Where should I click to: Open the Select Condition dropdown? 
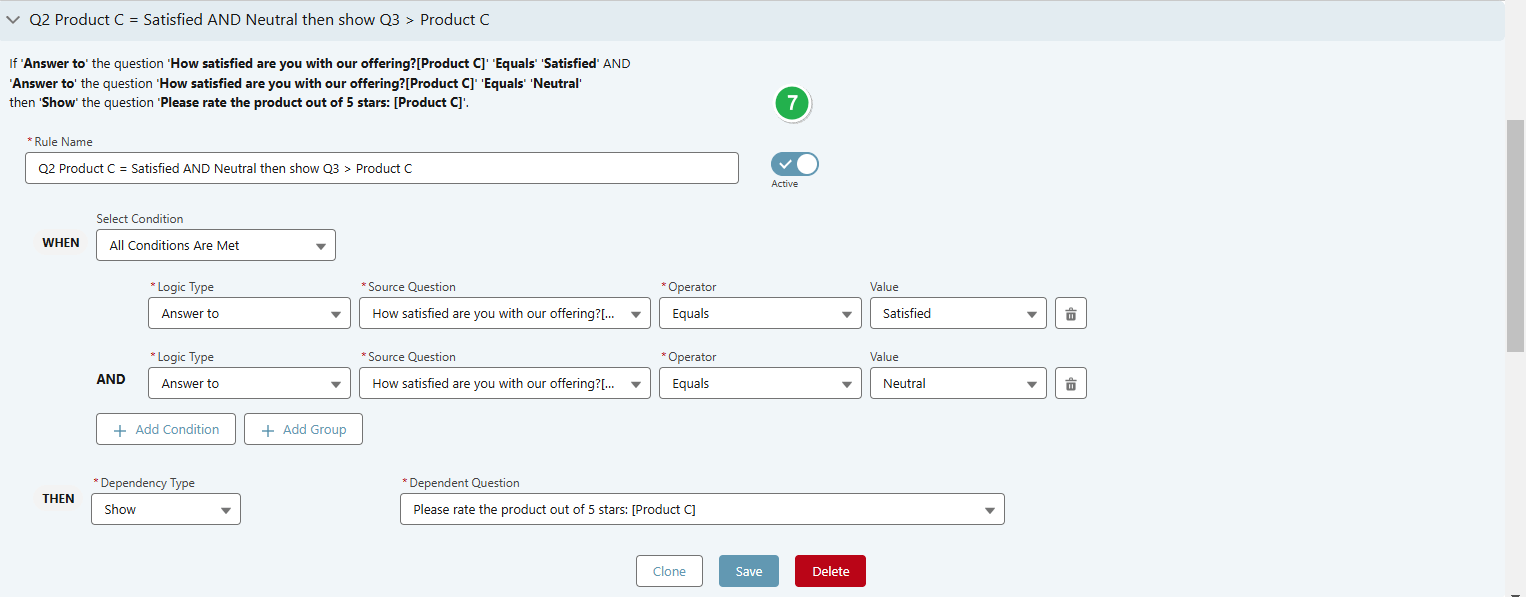[x=215, y=245]
